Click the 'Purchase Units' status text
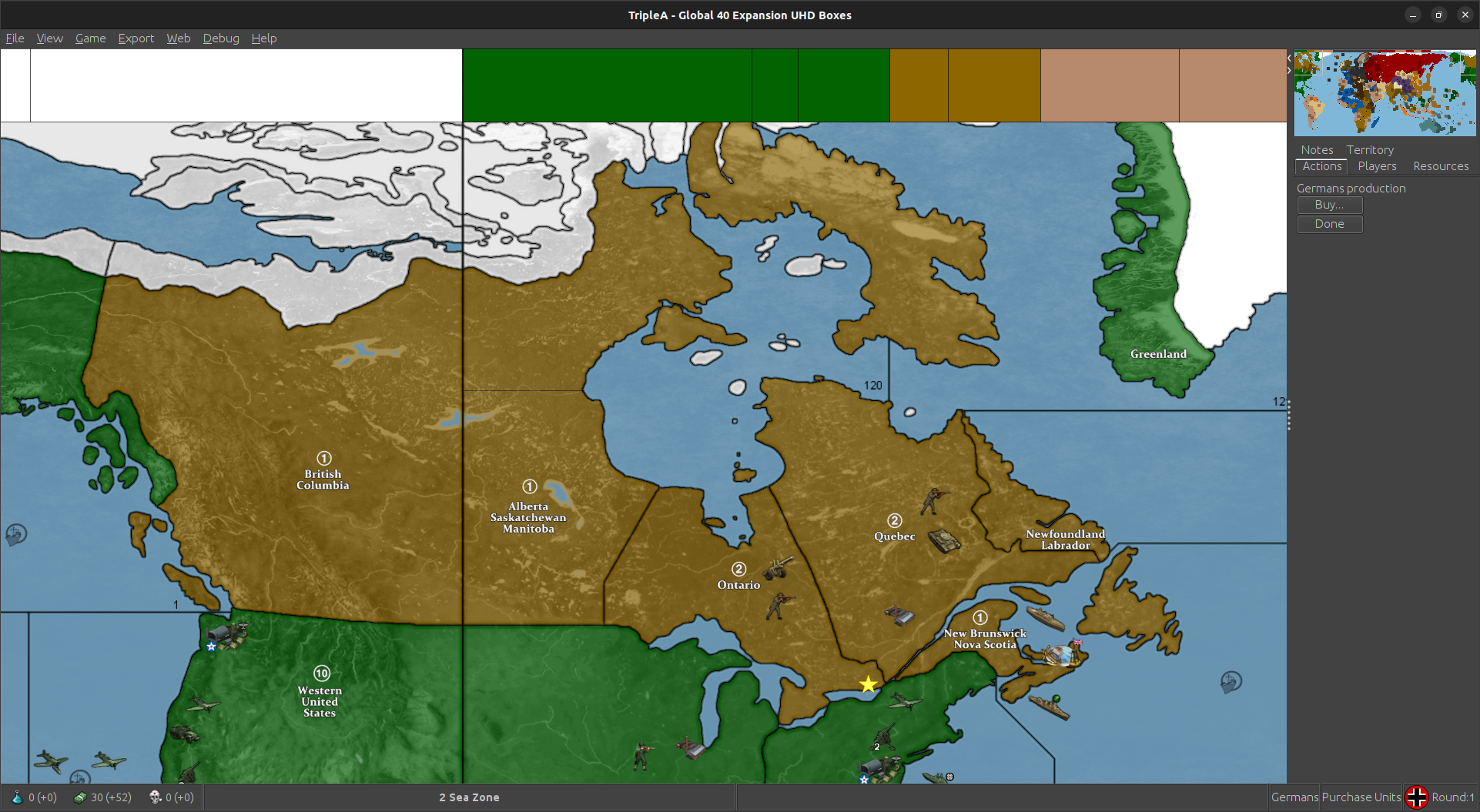Image resolution: width=1480 pixels, height=812 pixels. coord(1361,797)
